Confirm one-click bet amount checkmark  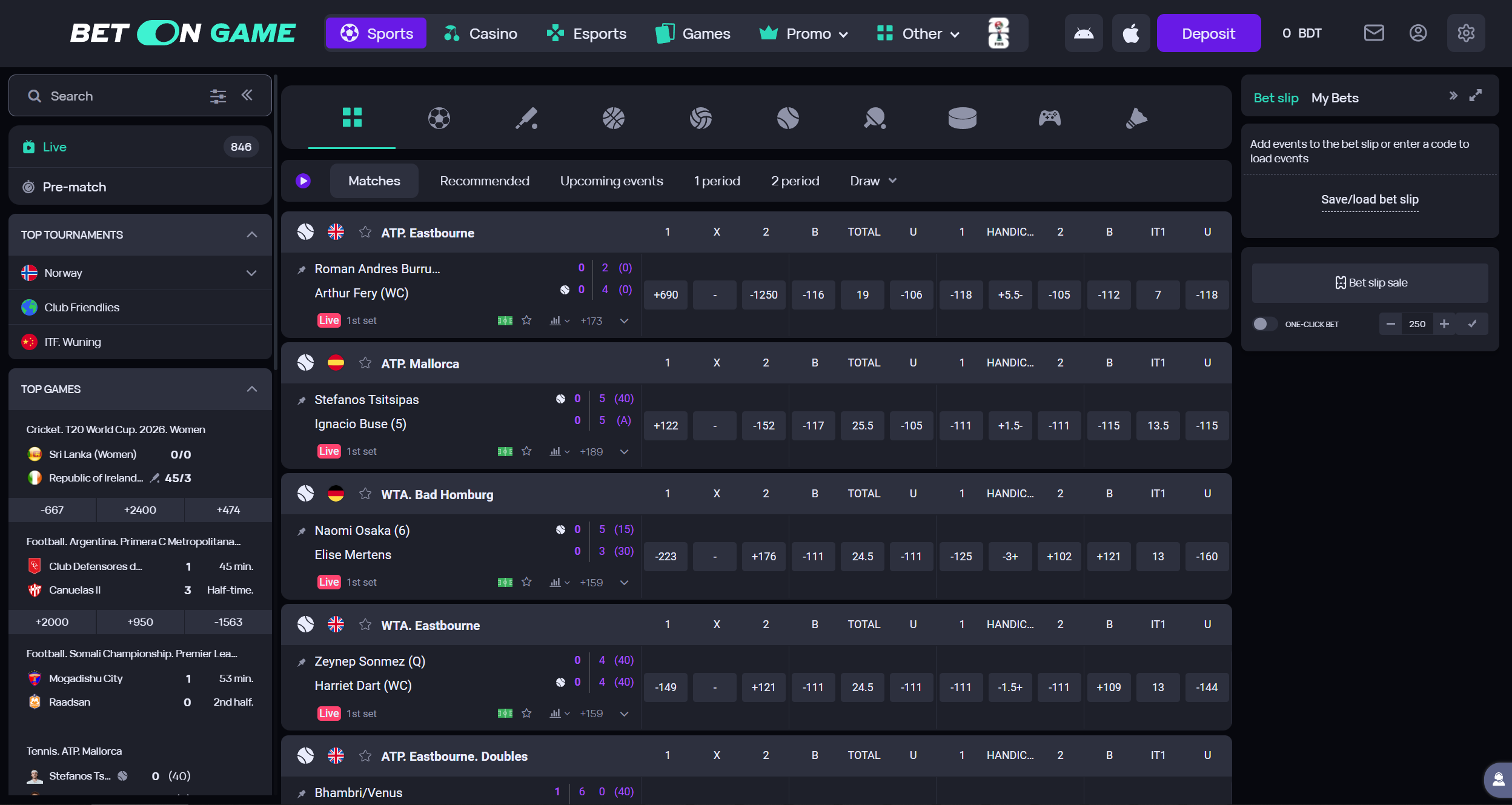coord(1472,324)
